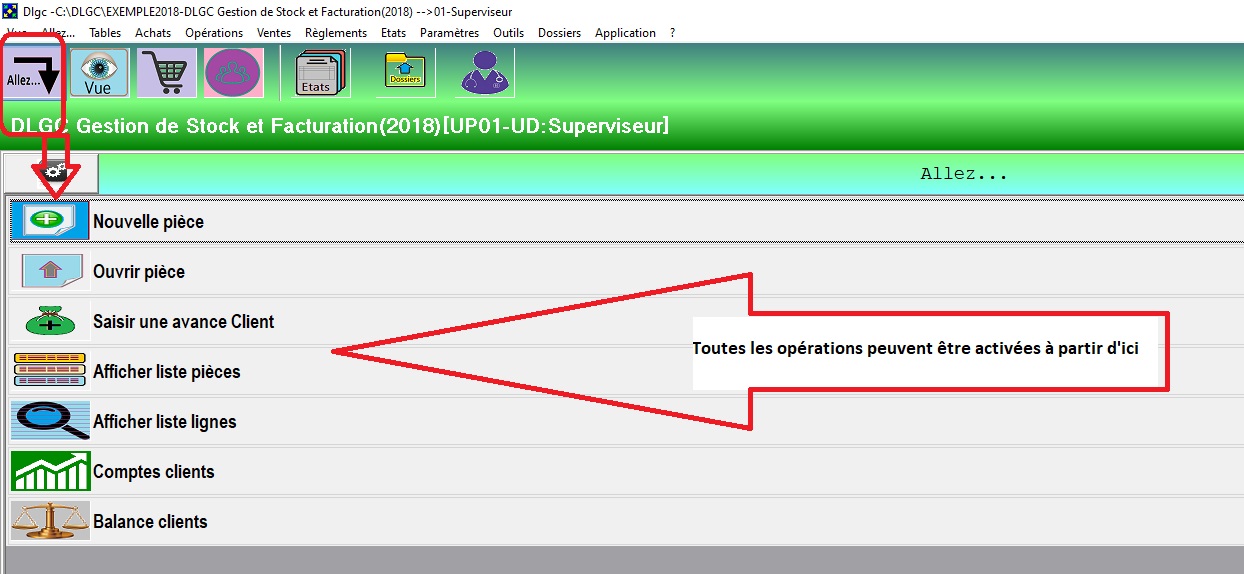
Task: Click the Ouvrir pièce upload arrow icon
Action: pyautogui.click(x=50, y=271)
